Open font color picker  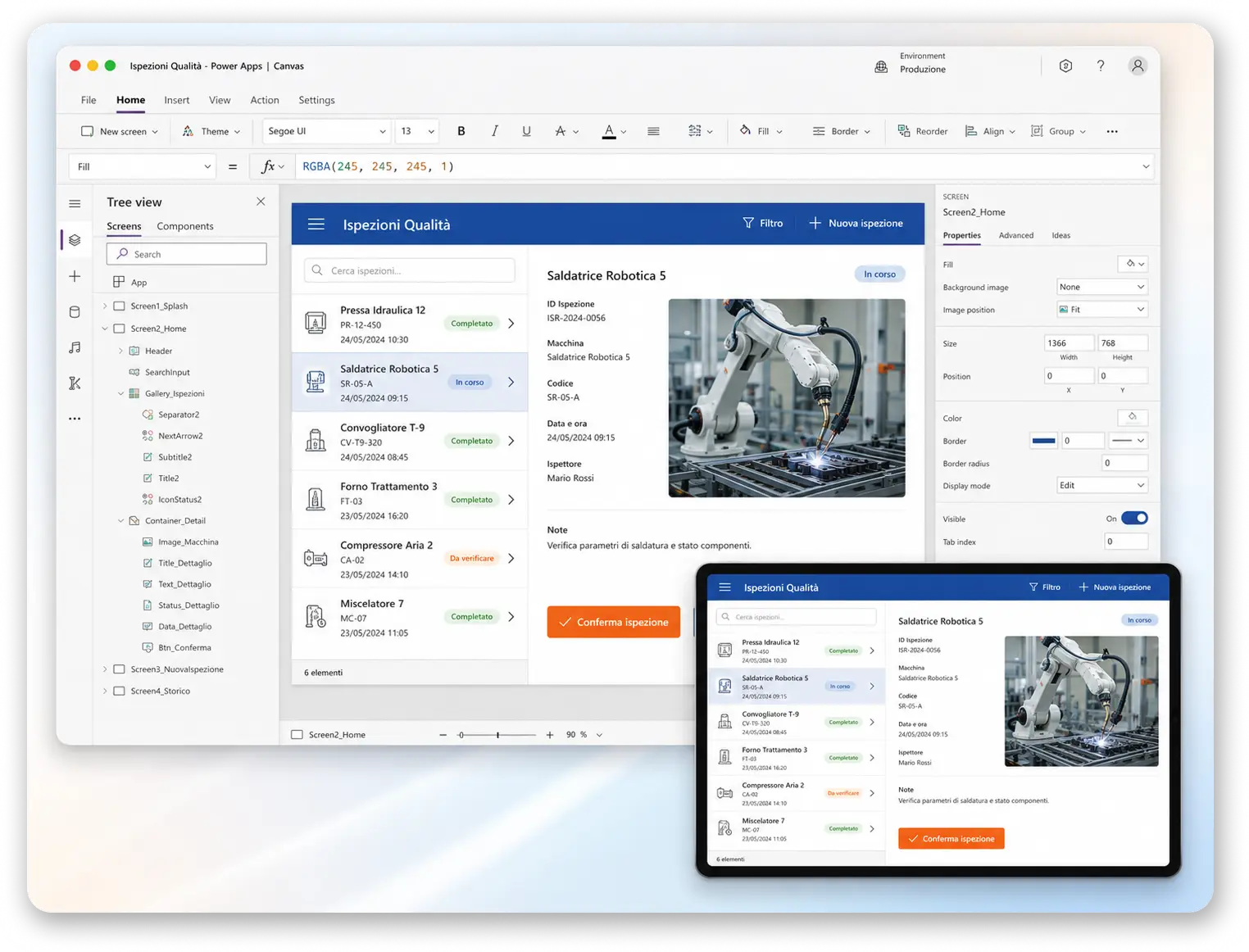(x=614, y=131)
